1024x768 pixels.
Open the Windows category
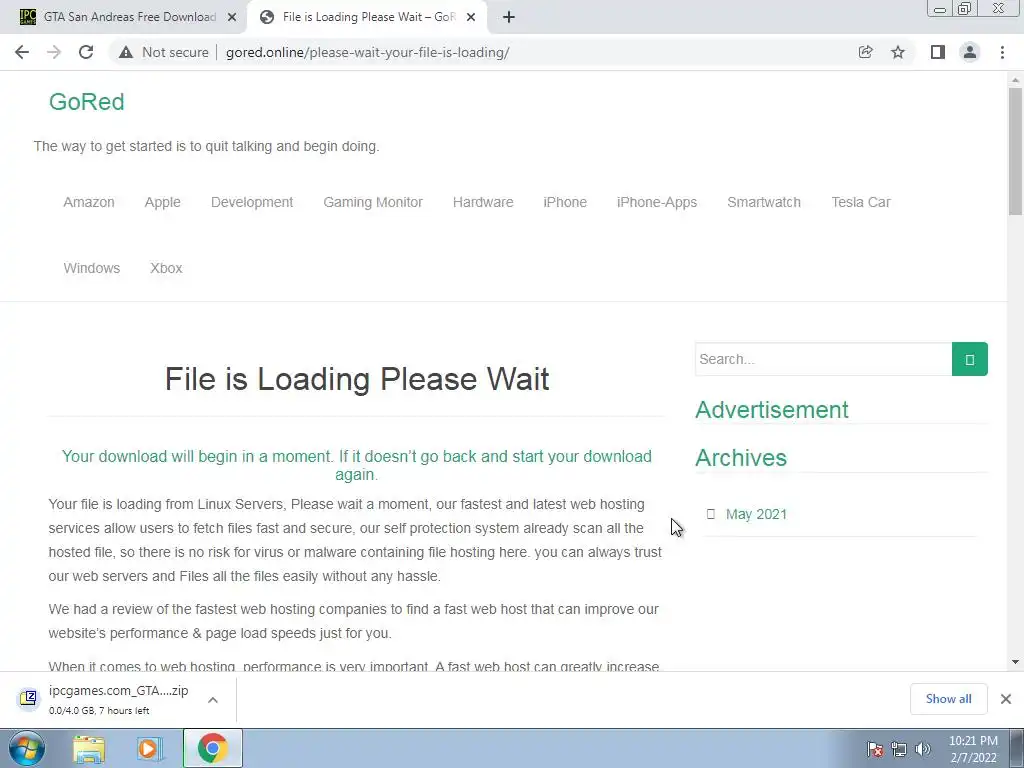[x=91, y=268]
